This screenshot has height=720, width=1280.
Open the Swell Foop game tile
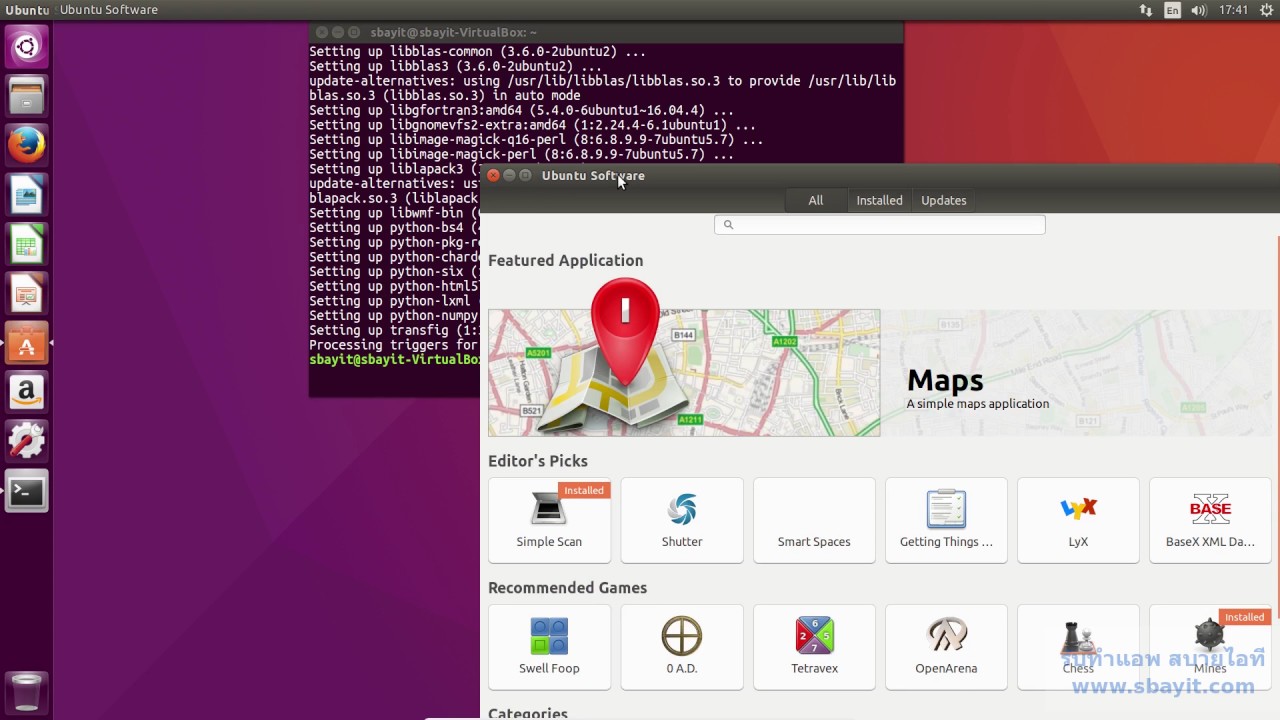click(x=549, y=647)
